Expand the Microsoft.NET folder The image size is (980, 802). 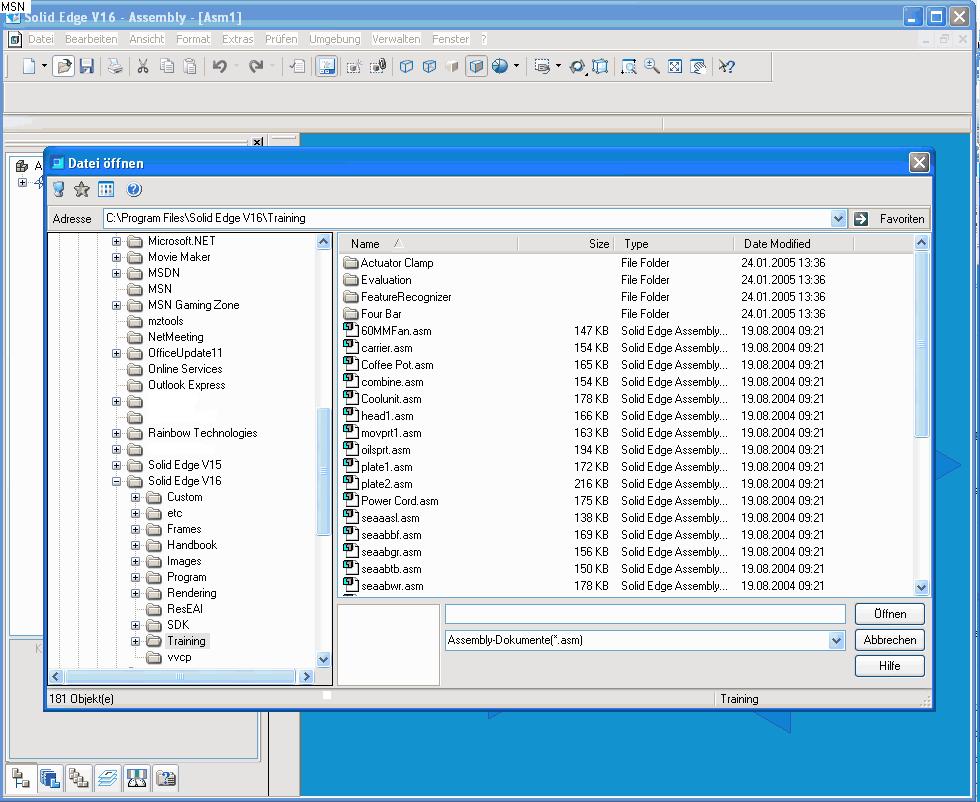coord(116,241)
